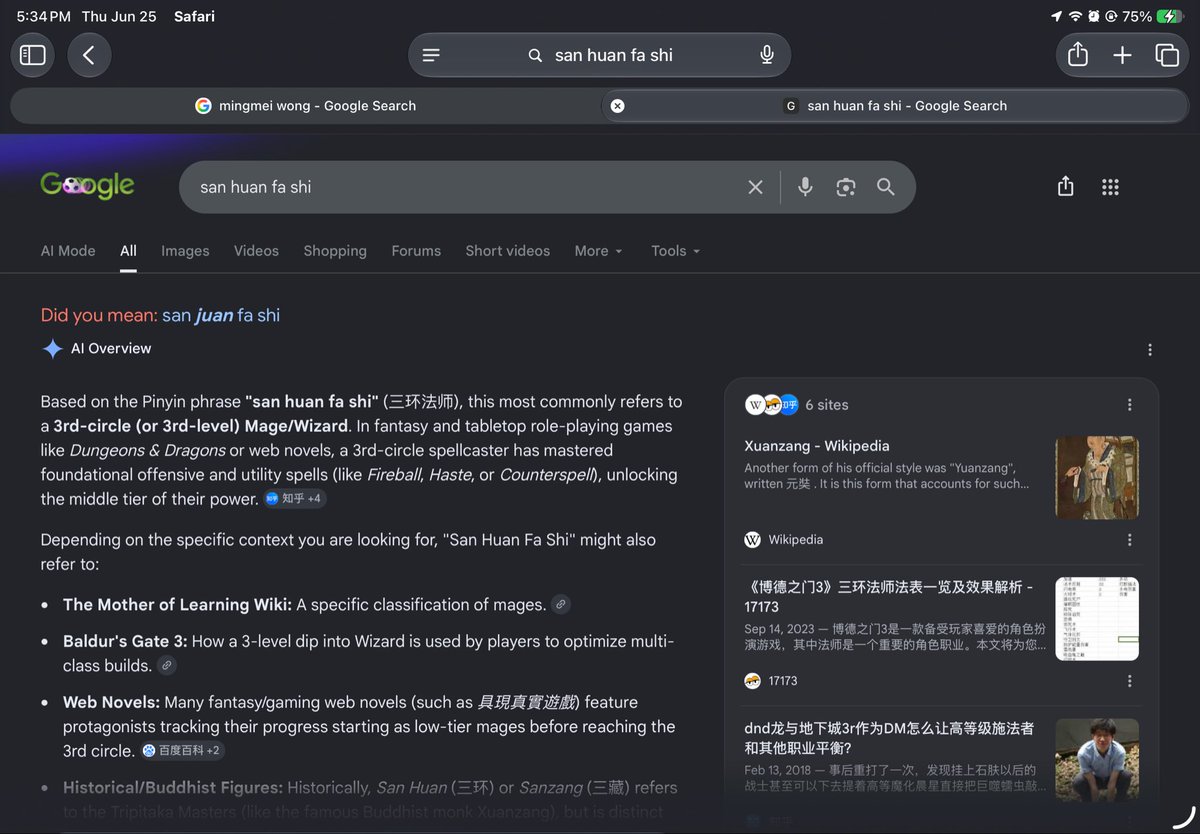Close the san huan fa shi tab
This screenshot has height=834, width=1200.
point(617,106)
